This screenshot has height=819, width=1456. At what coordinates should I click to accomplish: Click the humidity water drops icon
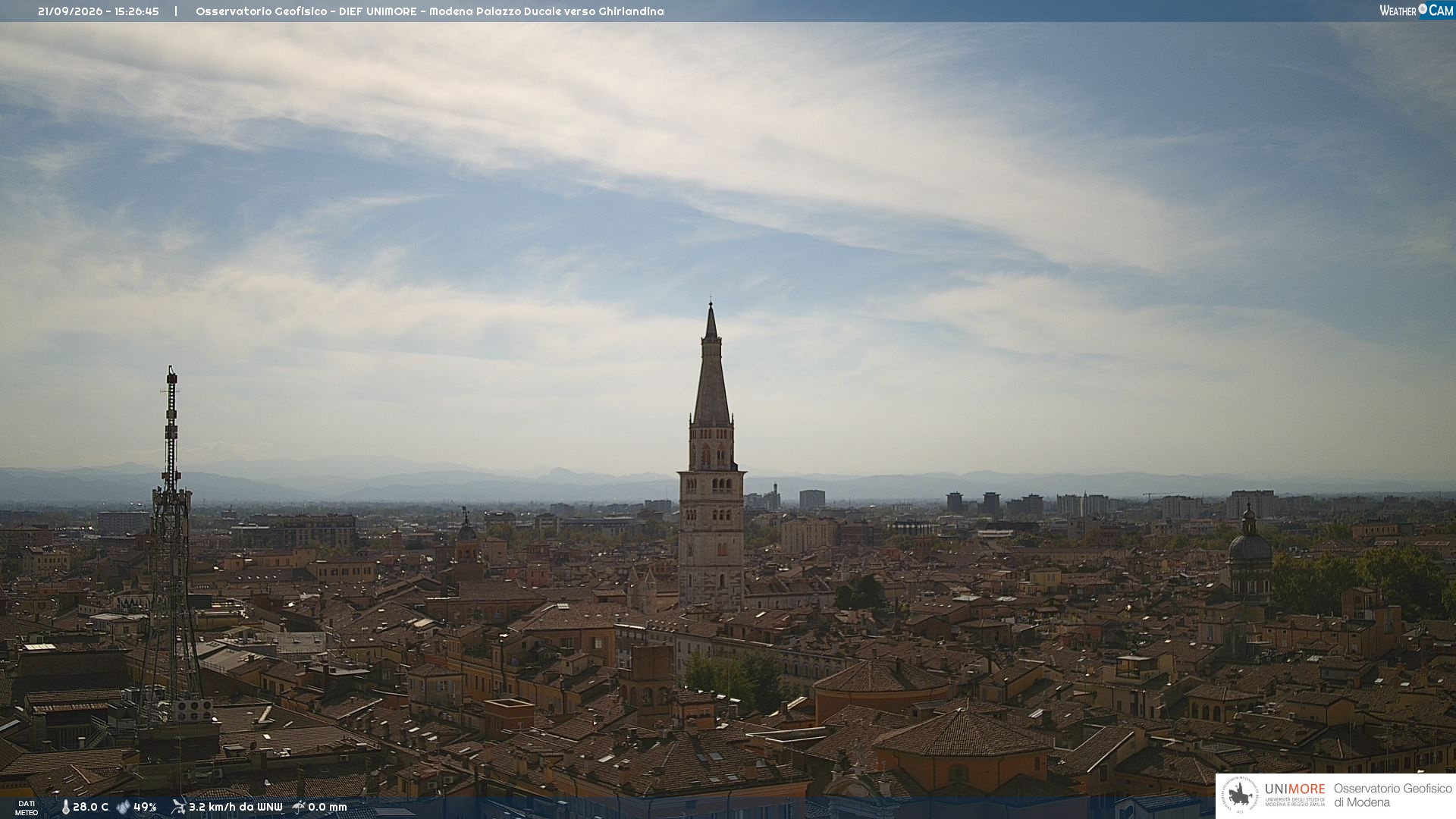point(124,807)
